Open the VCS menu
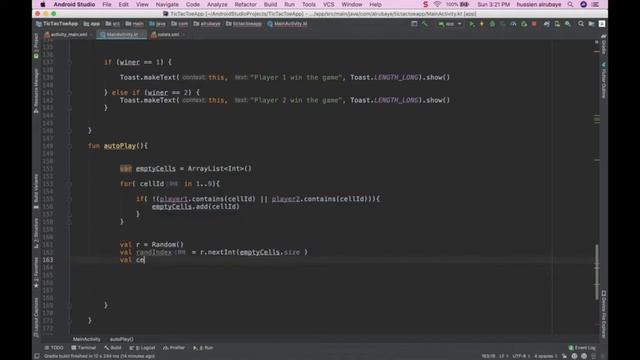640x360 pixels. tap(329, 4)
